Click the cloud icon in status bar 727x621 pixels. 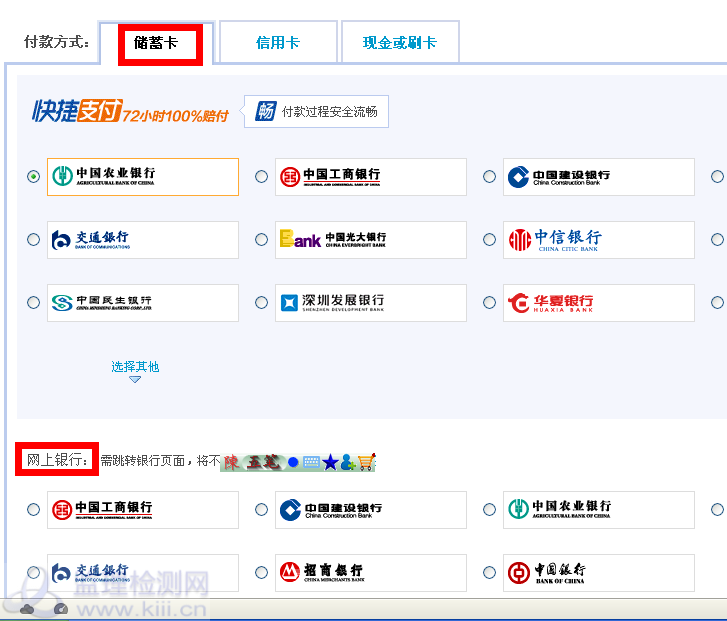tap(26, 608)
